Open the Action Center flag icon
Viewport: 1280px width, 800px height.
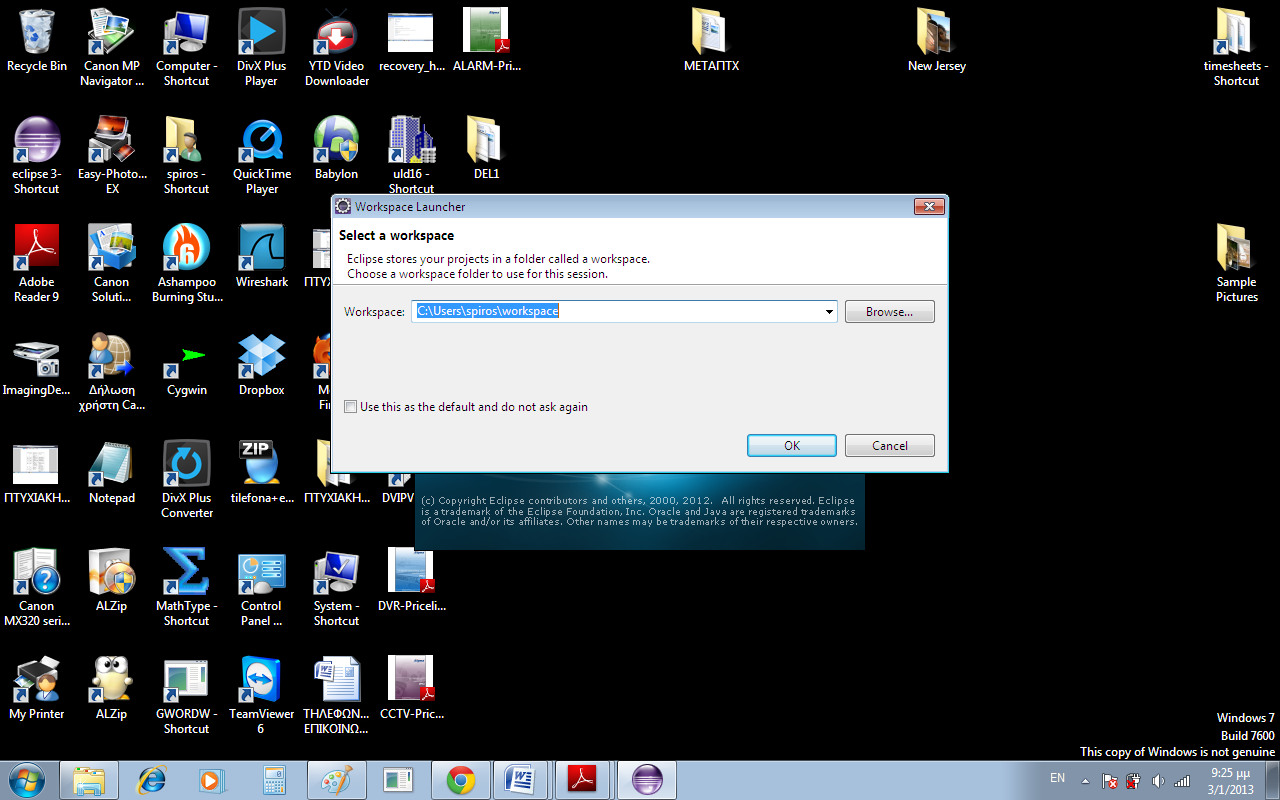[1109, 780]
